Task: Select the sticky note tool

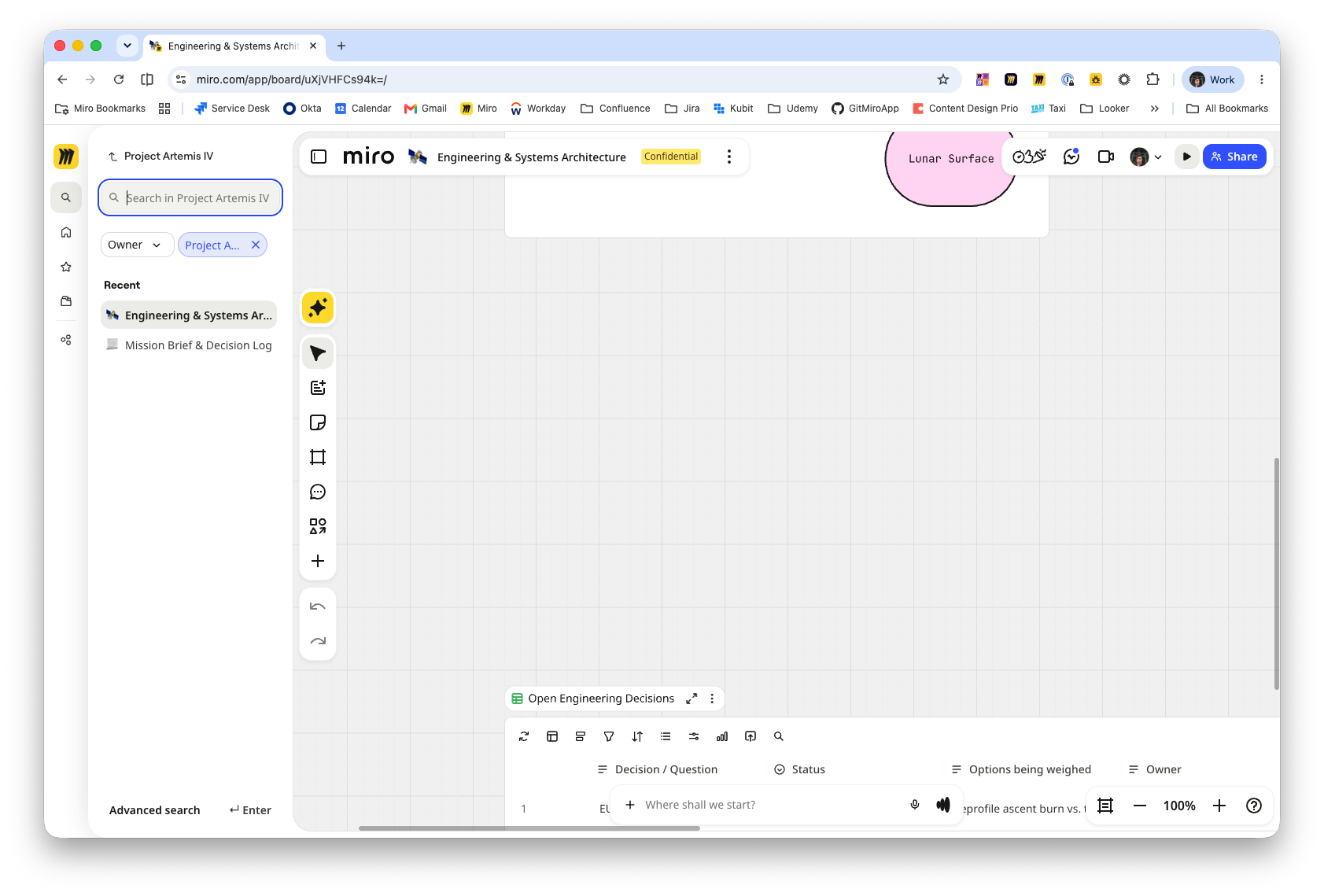Action: coord(318,422)
